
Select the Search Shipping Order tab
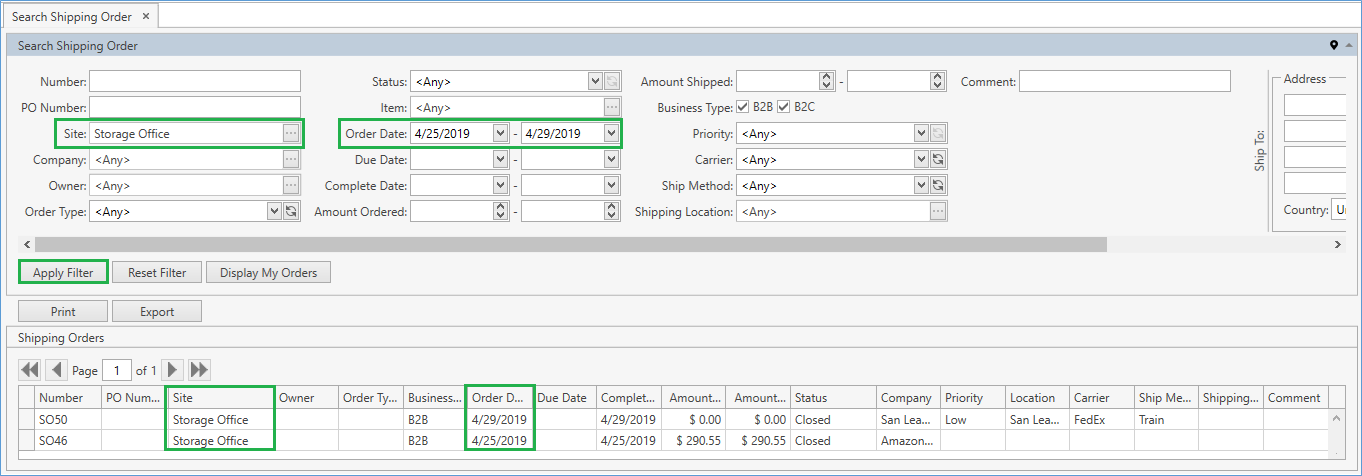[71, 17]
